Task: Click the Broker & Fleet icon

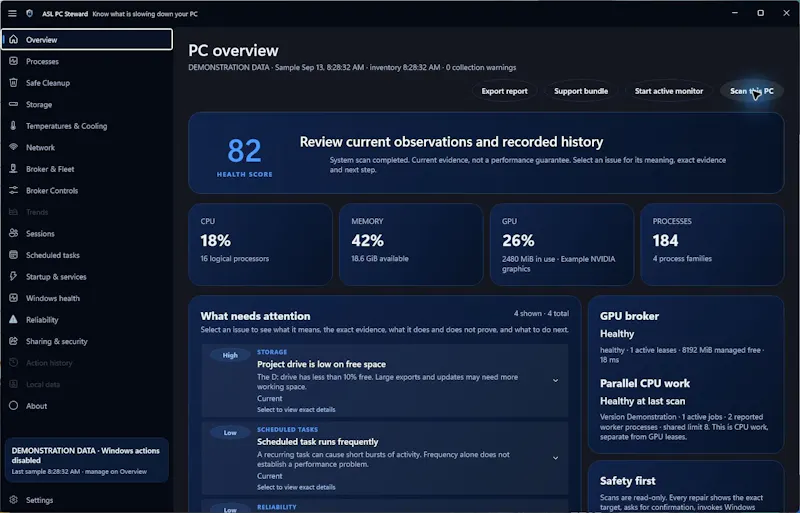Action: point(14,168)
